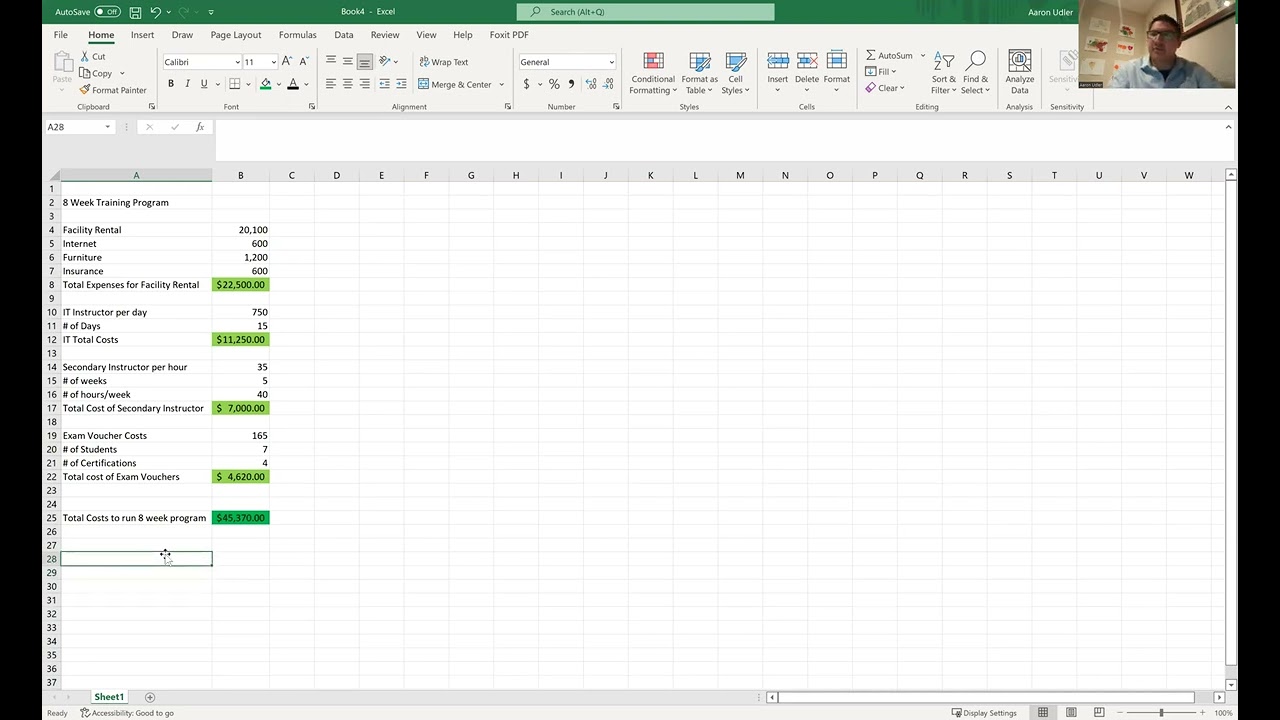Switch to Page Break Preview in status bar
Screen dimensions: 1280x720
click(x=1099, y=713)
